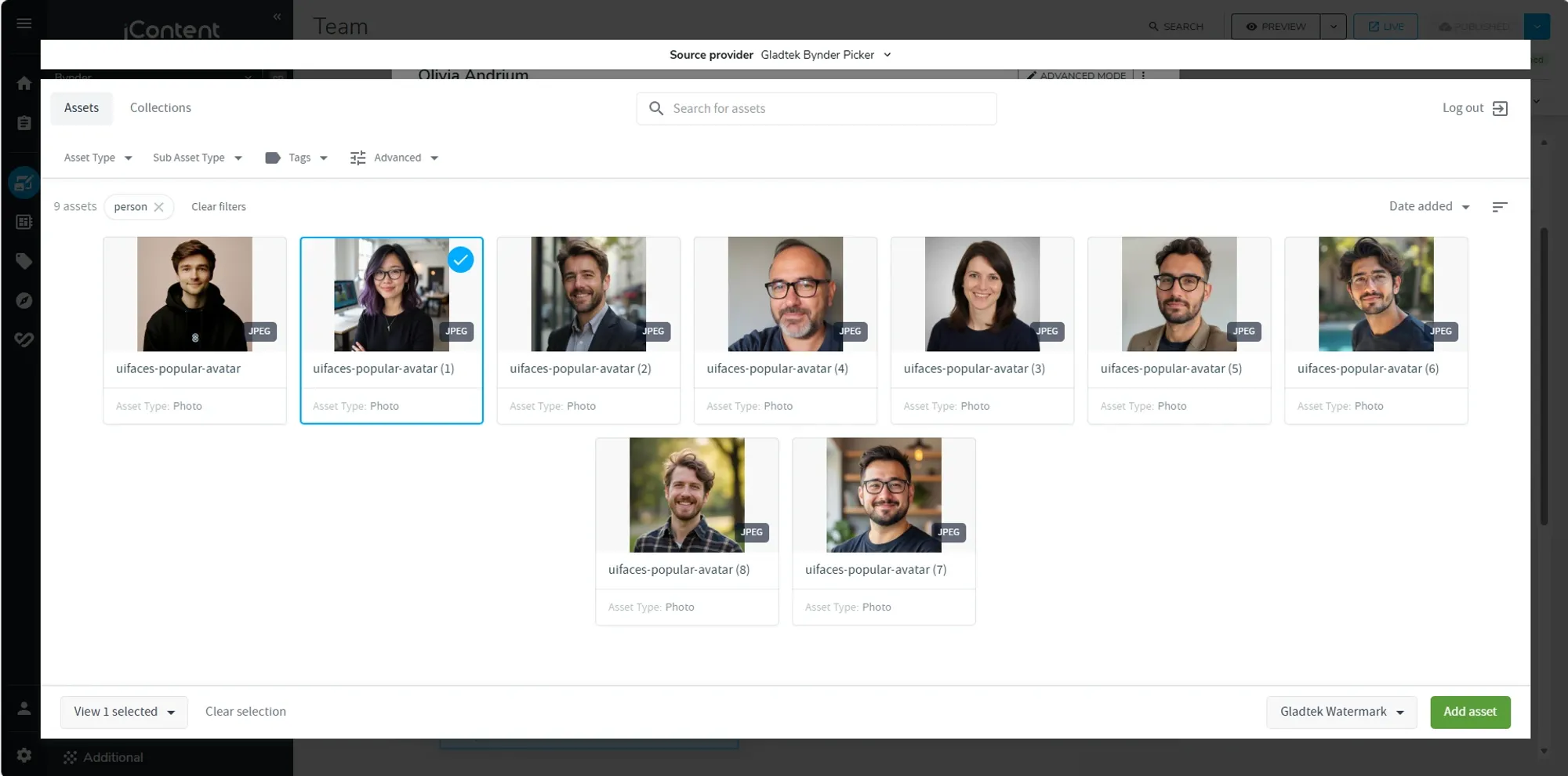Click Clear selection link
Viewport: 1568px width, 776px height.
pos(245,712)
